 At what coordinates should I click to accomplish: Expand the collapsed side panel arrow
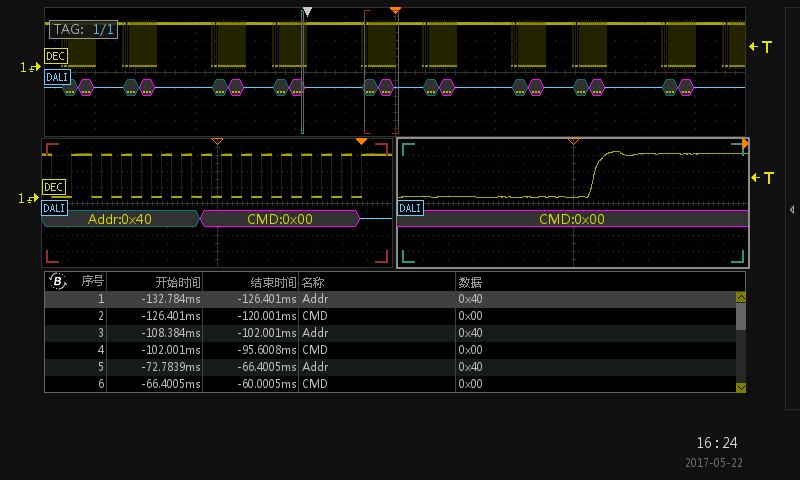click(792, 210)
